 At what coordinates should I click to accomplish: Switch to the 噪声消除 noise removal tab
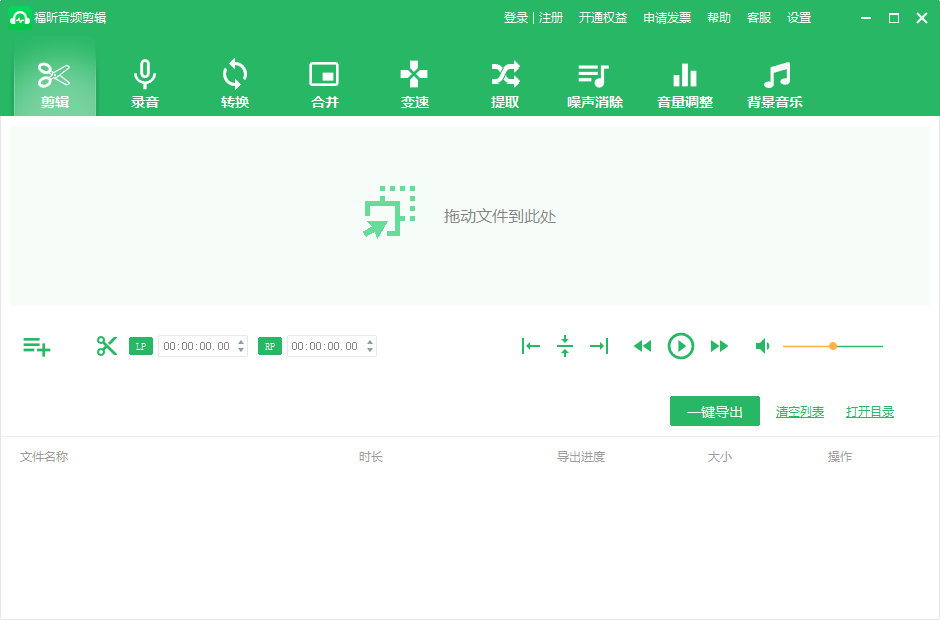point(597,82)
